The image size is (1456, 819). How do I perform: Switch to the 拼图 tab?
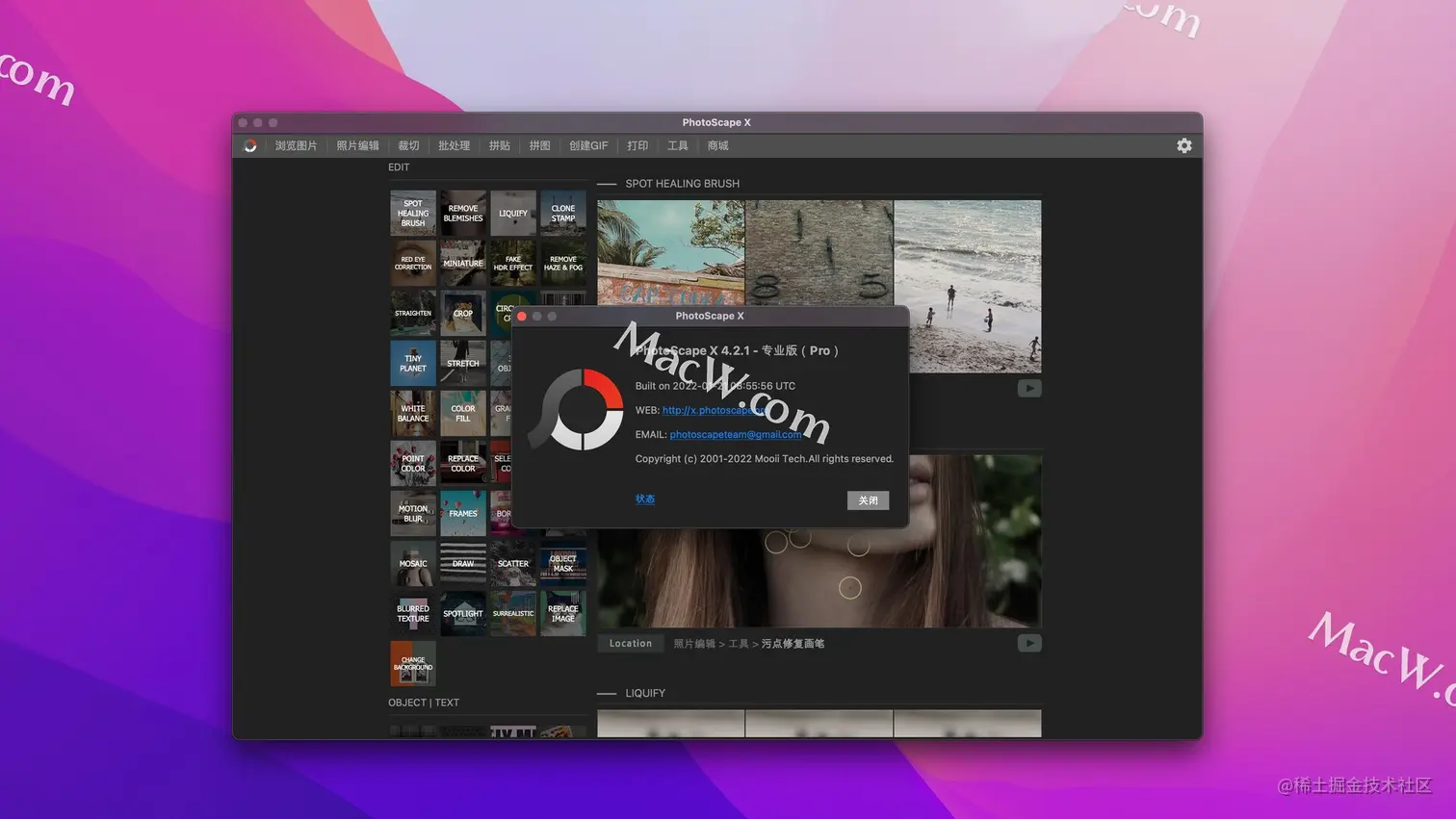[x=539, y=145]
